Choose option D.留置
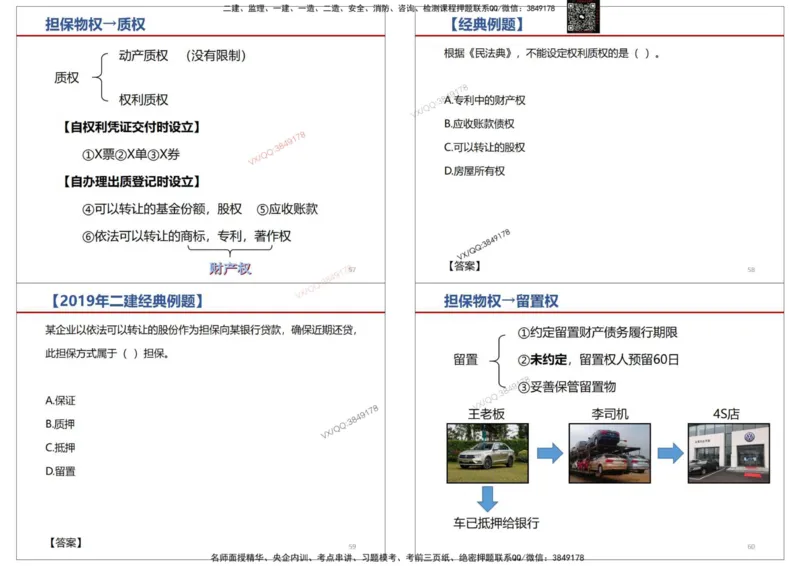 [60, 471]
